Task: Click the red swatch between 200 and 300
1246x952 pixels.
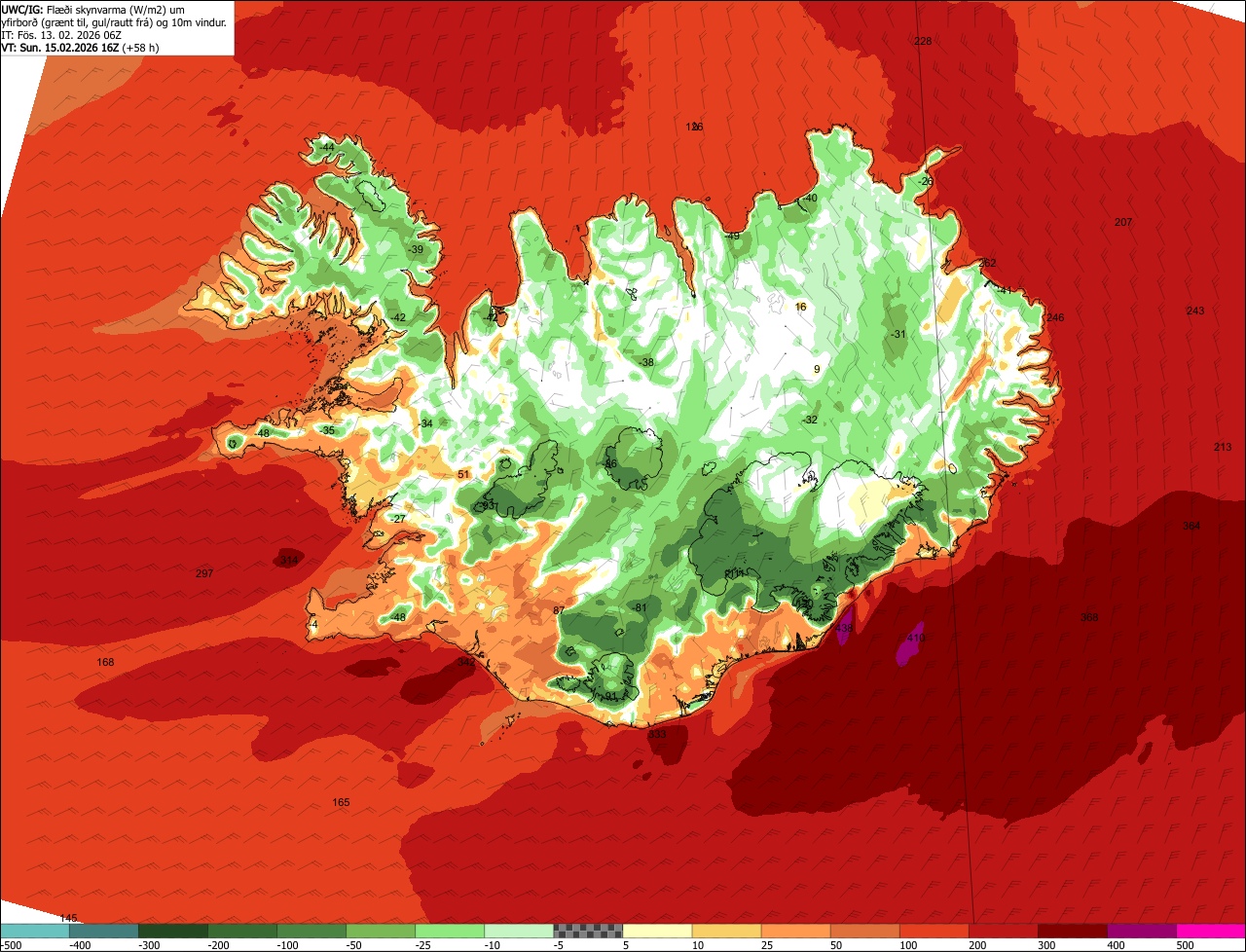Action: click(1003, 930)
